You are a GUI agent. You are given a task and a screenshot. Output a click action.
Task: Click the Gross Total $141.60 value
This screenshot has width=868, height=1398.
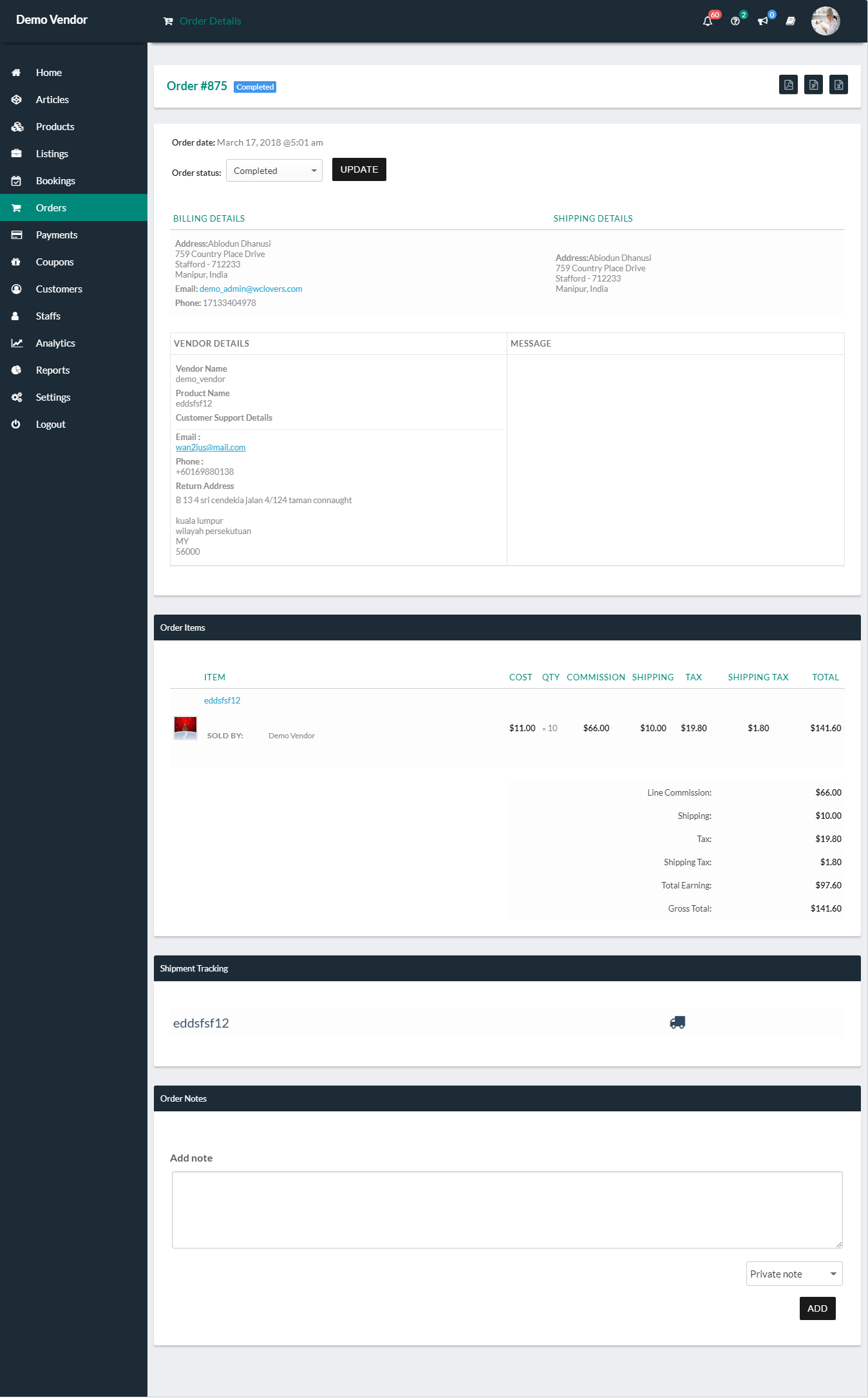826,908
